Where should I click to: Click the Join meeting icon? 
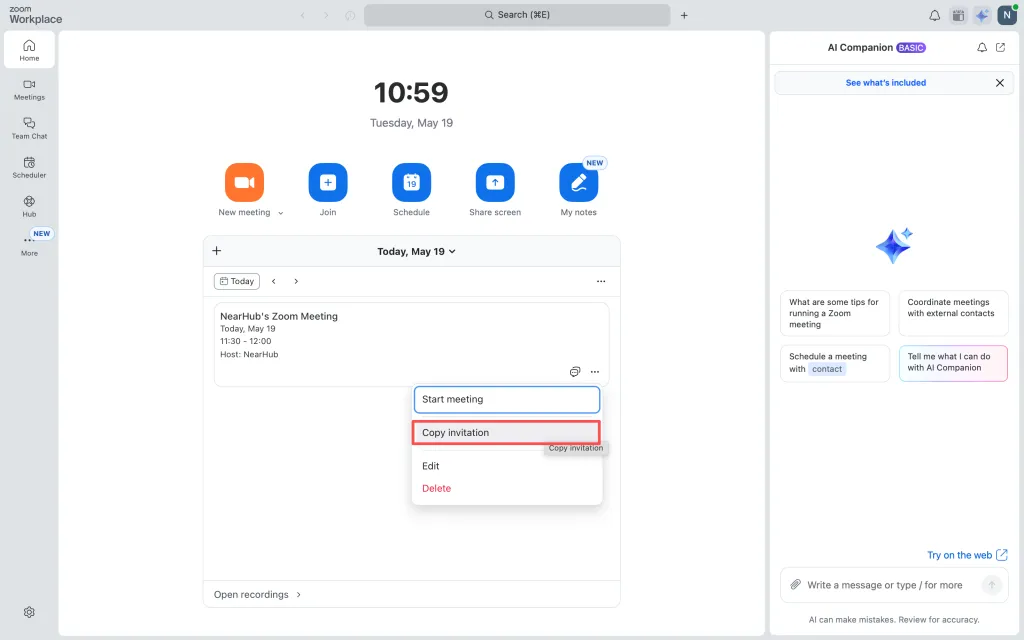tap(328, 182)
